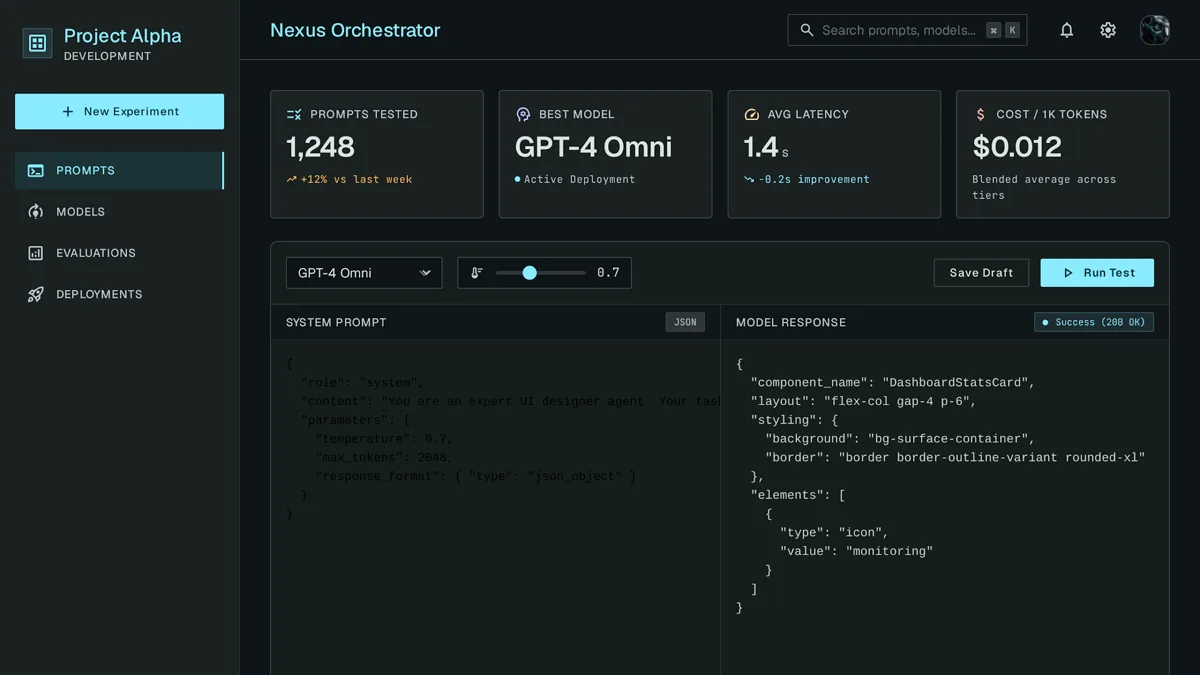Click the GPT-4 Omni best model value
Image resolution: width=1200 pixels, height=675 pixels.
593,147
